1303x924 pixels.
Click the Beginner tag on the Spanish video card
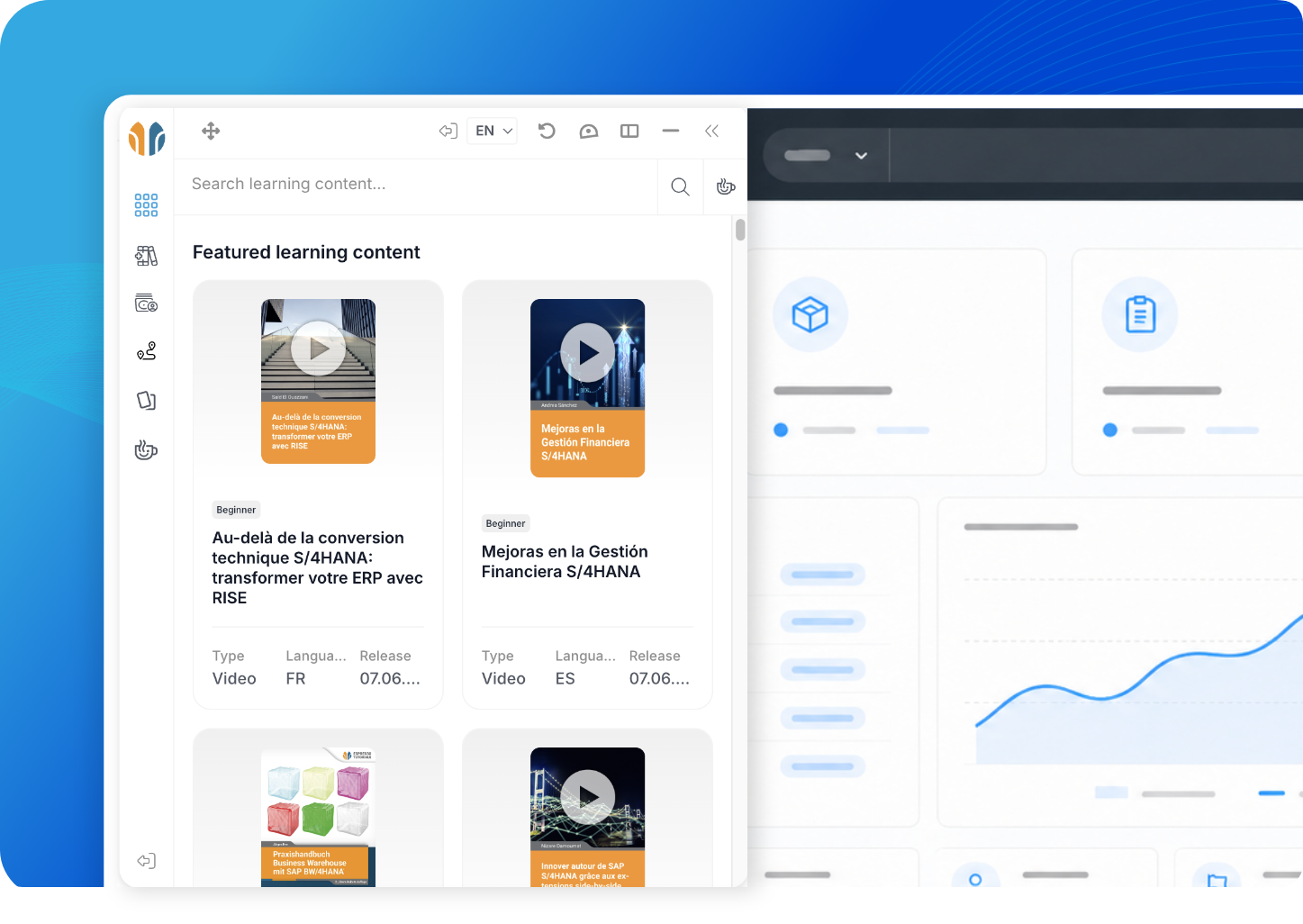tap(505, 523)
